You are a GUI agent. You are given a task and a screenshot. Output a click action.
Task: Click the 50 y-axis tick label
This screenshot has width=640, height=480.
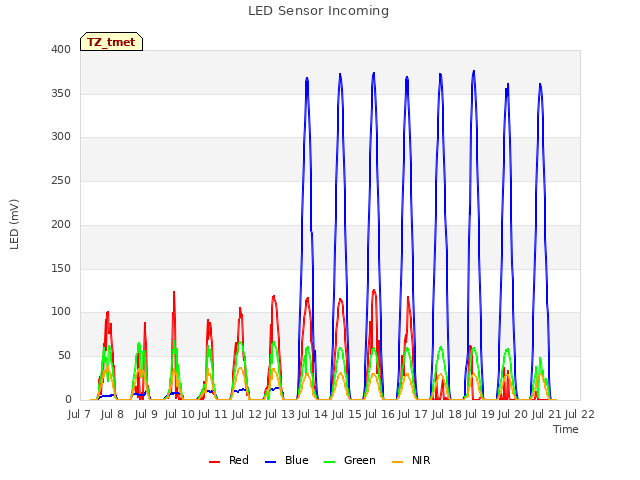pyautogui.click(x=64, y=356)
